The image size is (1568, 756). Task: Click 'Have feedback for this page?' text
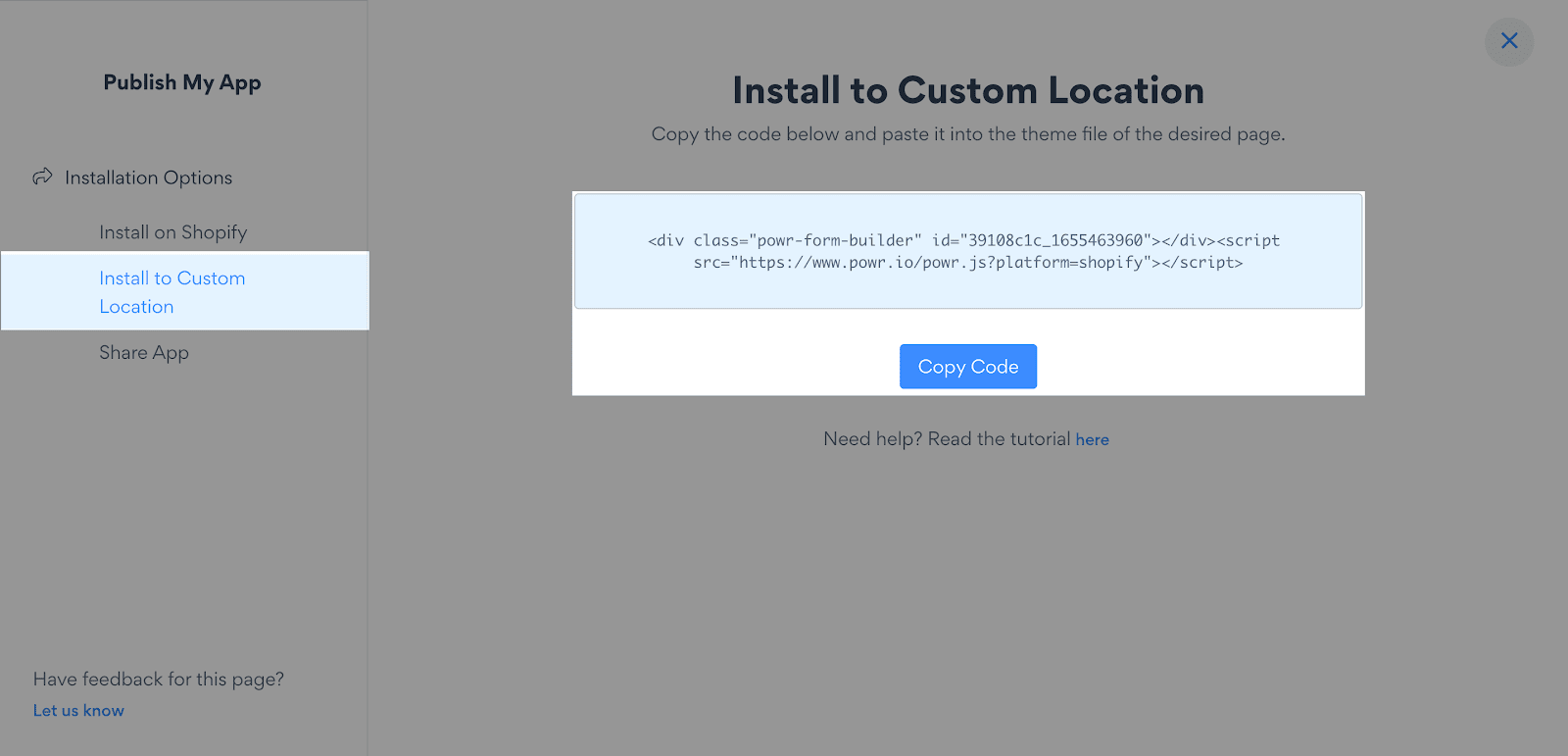point(159,680)
